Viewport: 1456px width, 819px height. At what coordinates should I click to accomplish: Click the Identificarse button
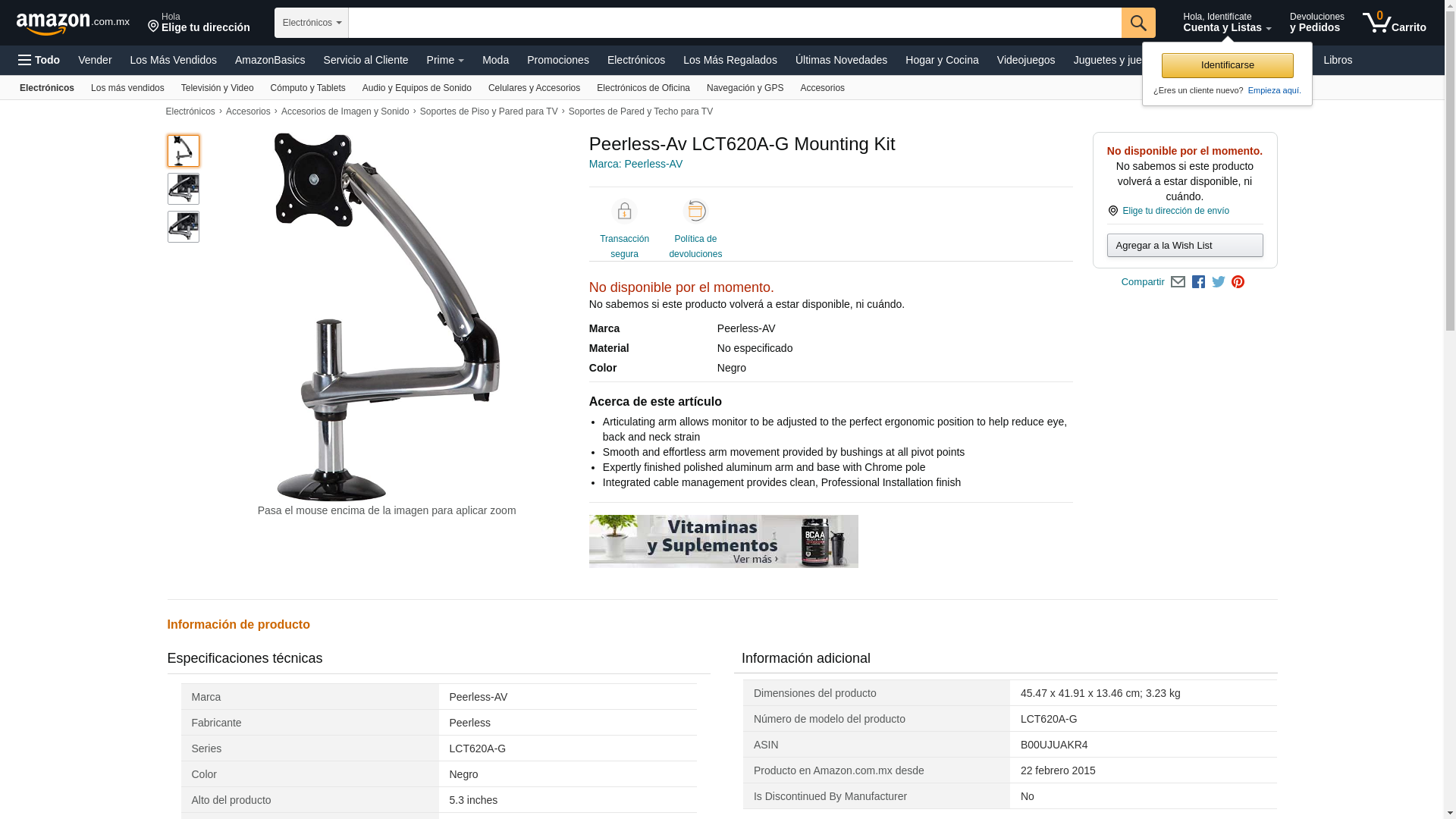coord(1227,65)
